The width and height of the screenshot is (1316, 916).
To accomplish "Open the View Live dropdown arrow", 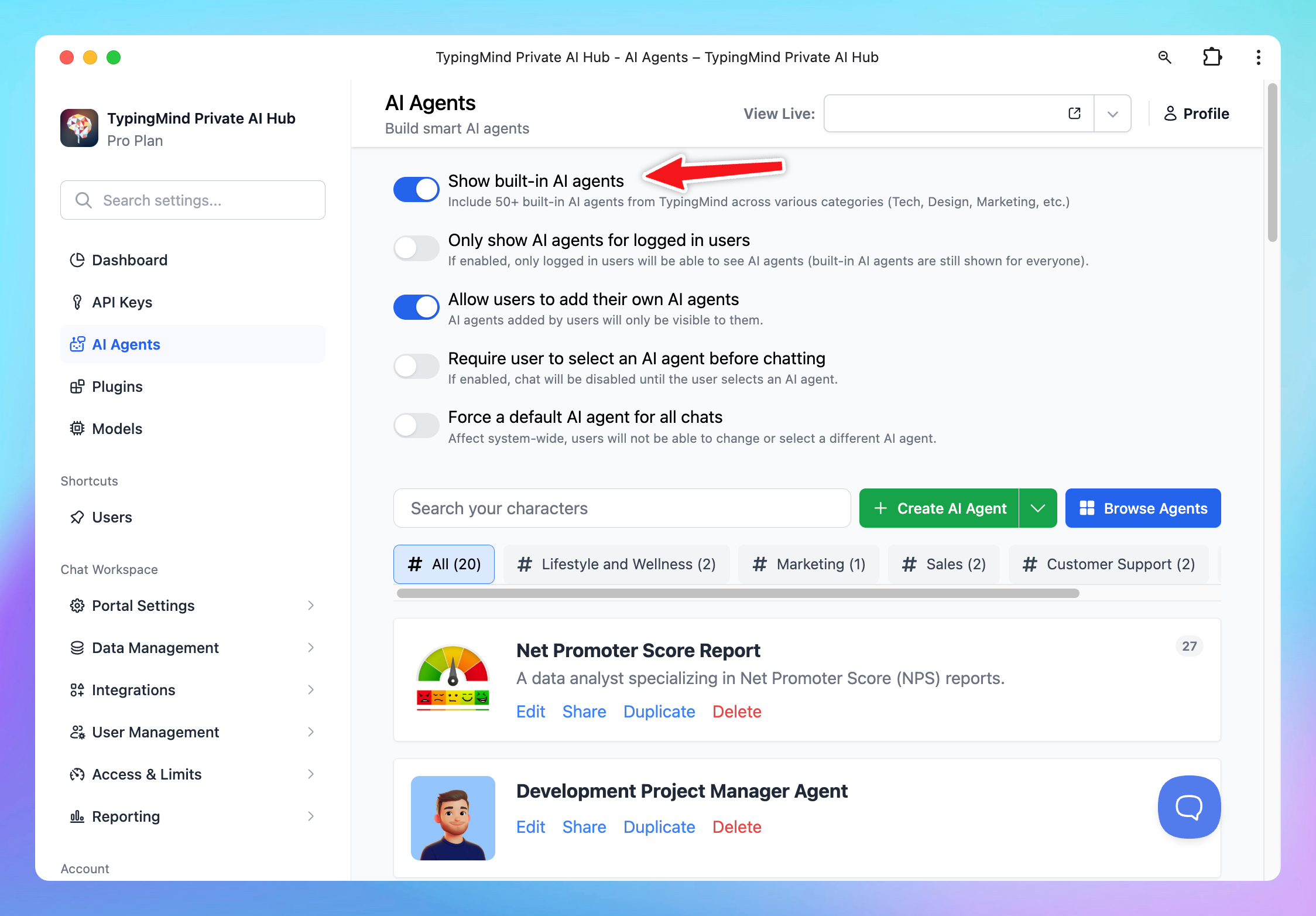I will point(1112,114).
